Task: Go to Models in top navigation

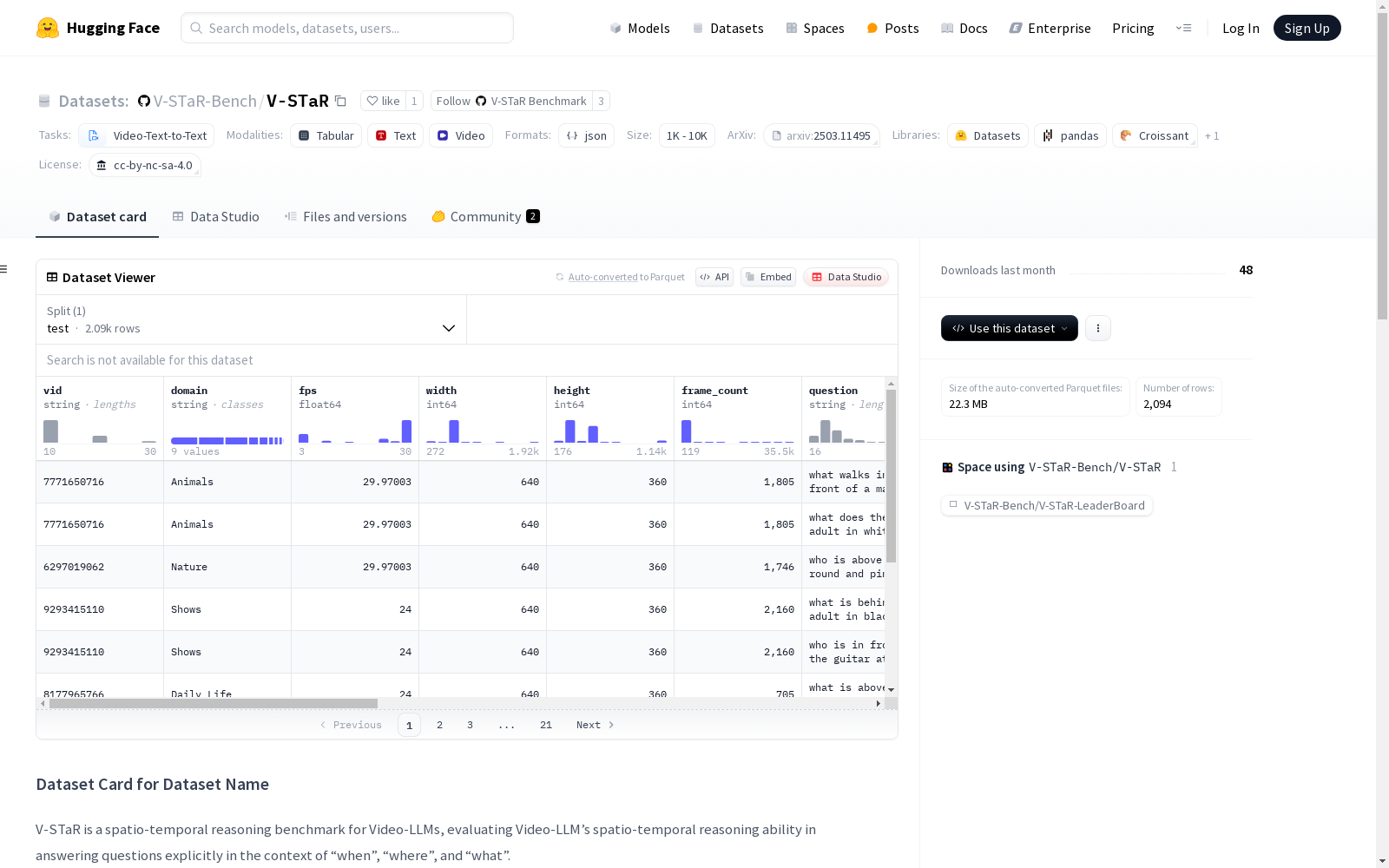Action: point(640,28)
